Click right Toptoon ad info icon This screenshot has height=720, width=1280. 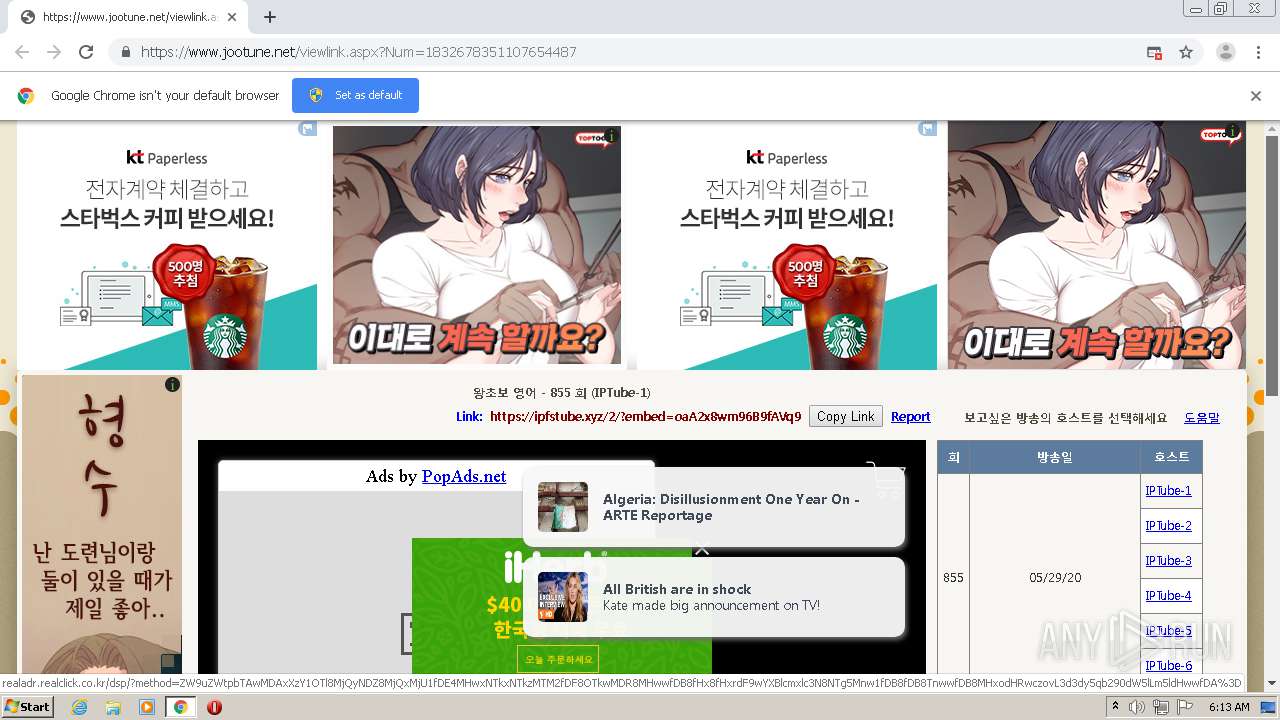point(1232,131)
